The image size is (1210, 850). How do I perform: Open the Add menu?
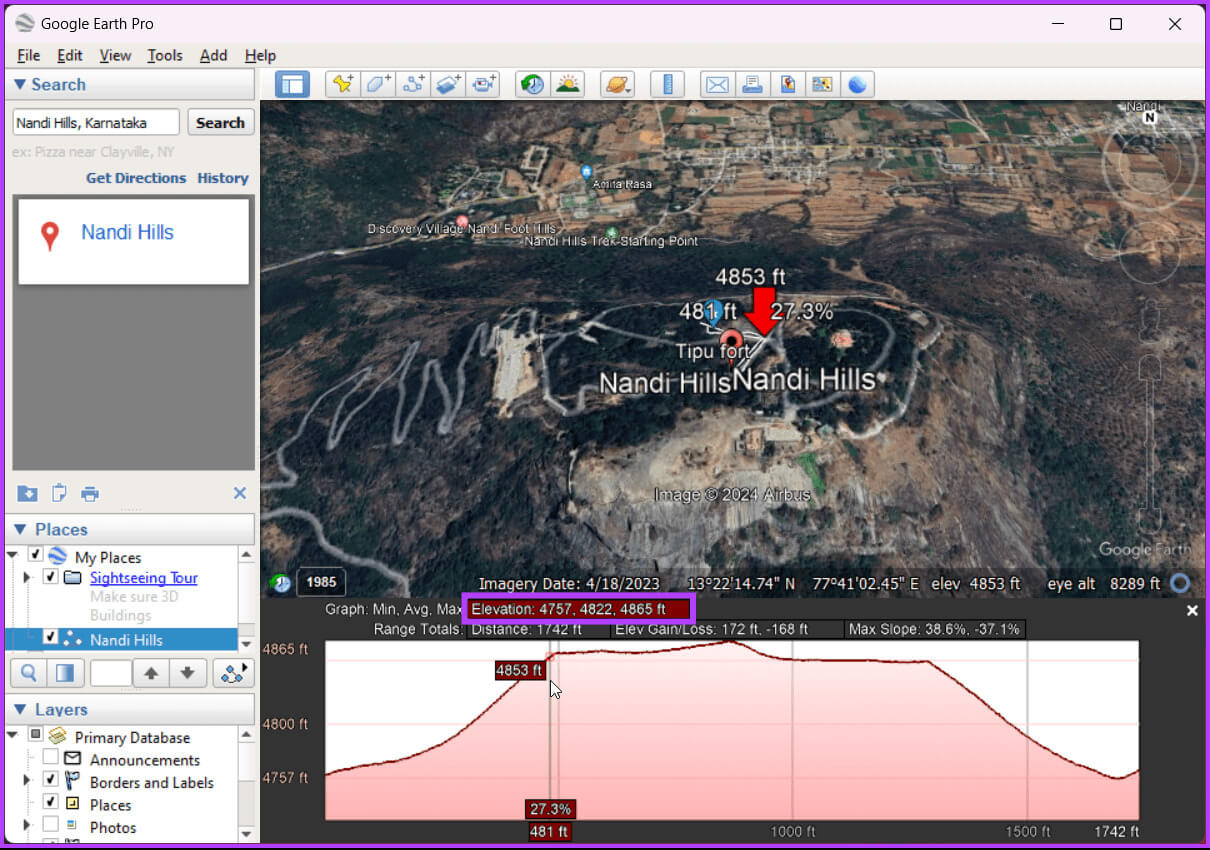coord(213,56)
